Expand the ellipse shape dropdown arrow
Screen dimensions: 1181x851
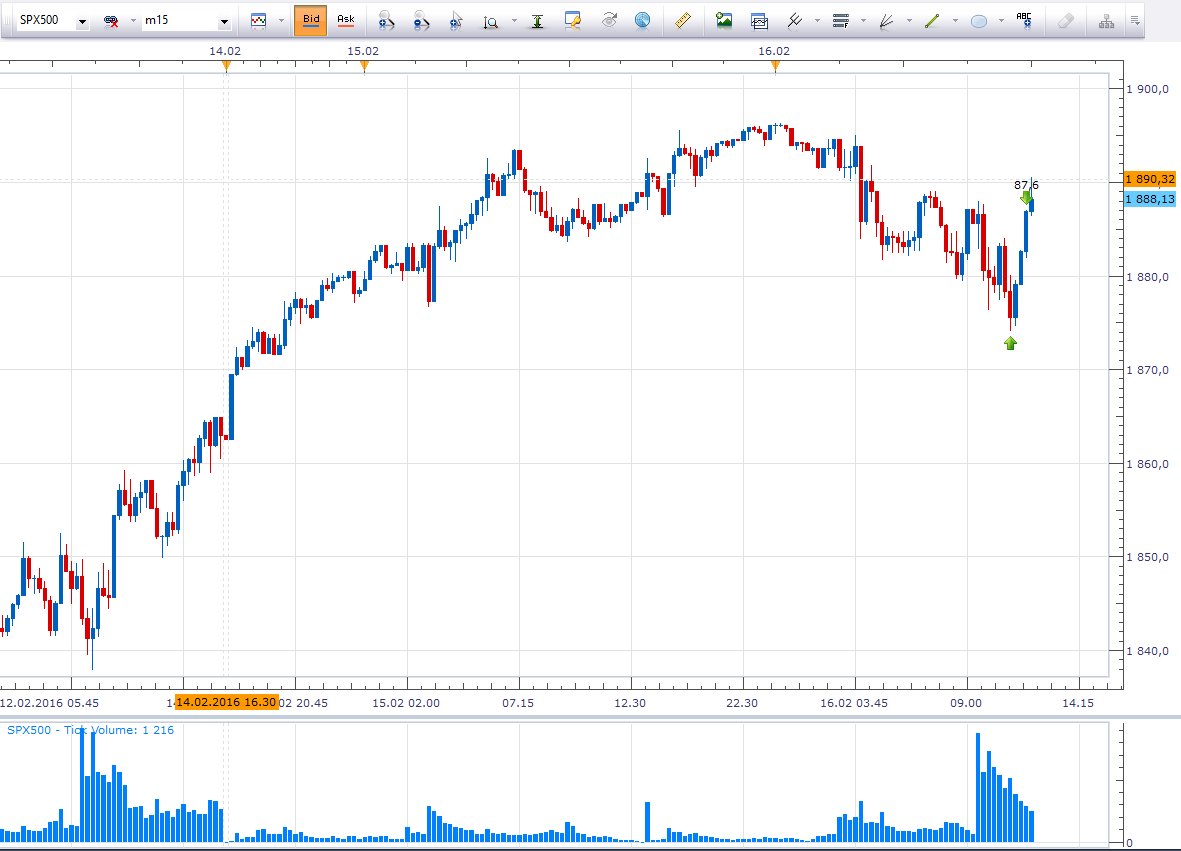pos(1001,21)
